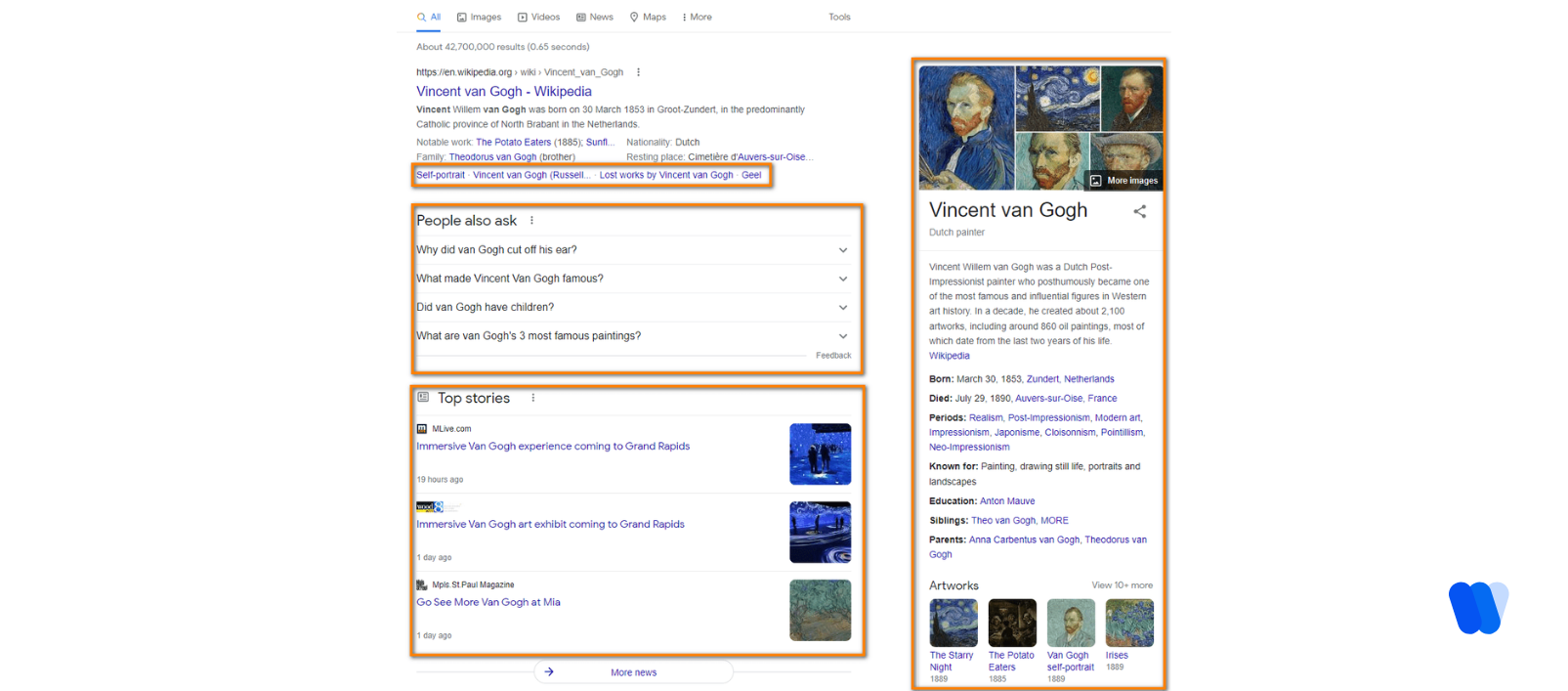Click the Top stories newspaper icon
The width and height of the screenshot is (1568, 691).
click(x=423, y=398)
